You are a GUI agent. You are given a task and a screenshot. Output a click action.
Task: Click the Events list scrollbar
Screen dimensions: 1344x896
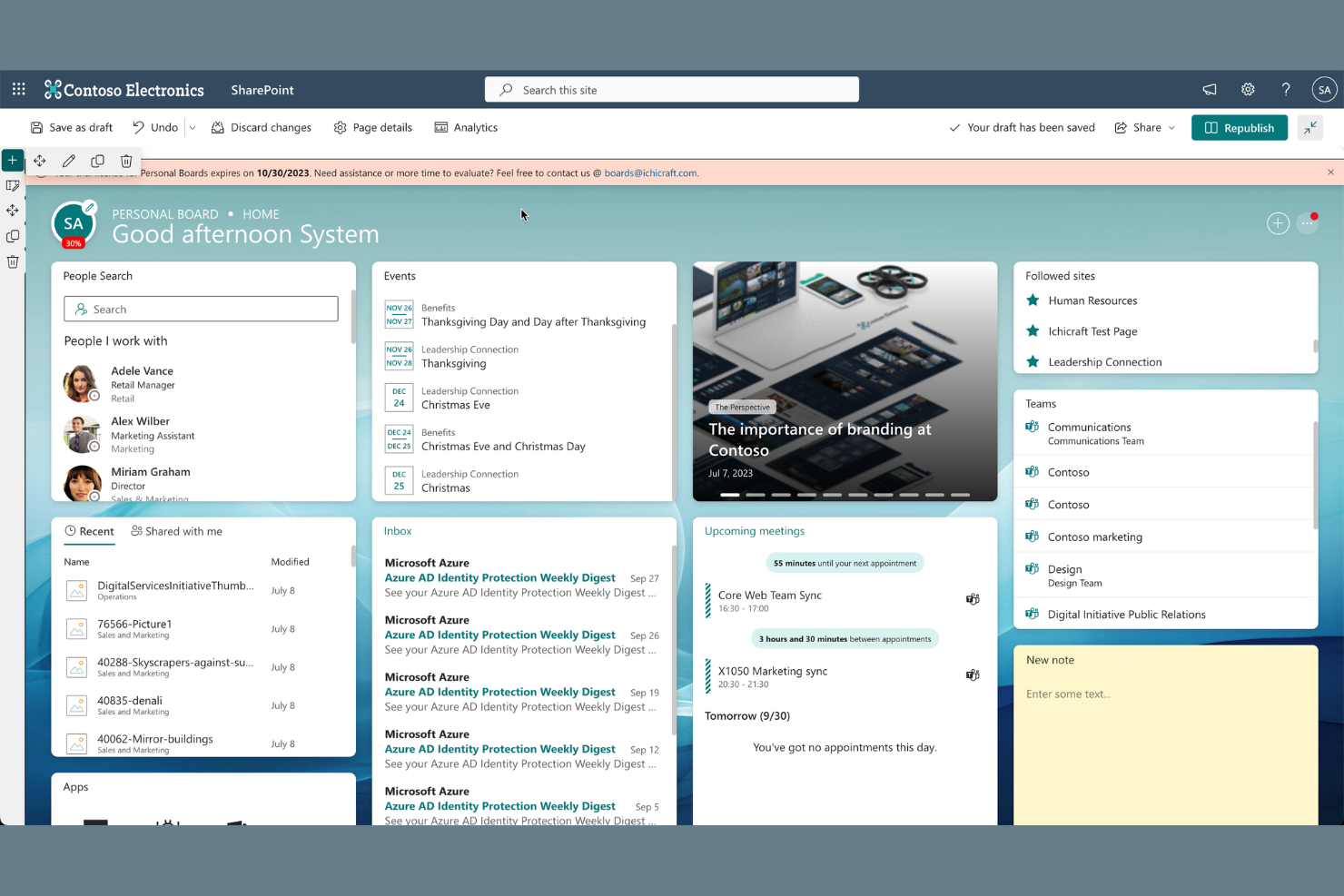click(673, 412)
